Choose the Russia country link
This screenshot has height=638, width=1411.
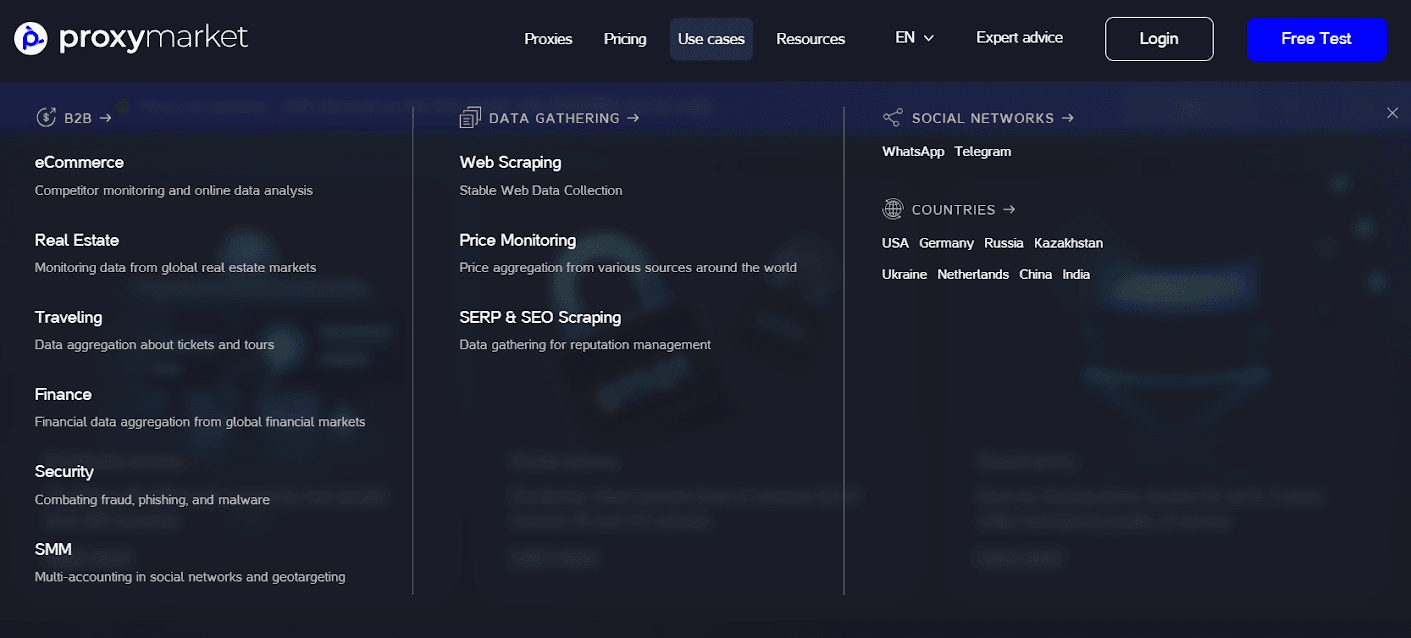click(x=1004, y=243)
